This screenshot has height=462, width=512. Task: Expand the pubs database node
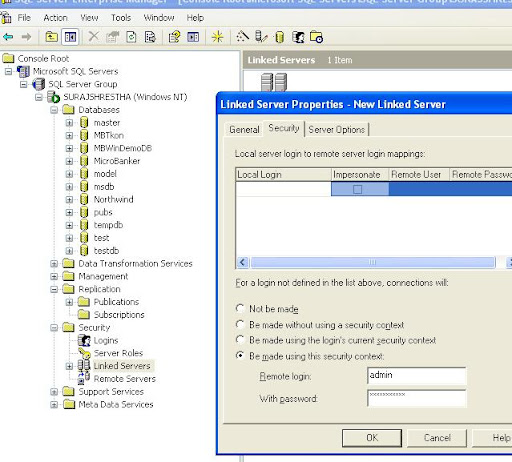[69, 212]
